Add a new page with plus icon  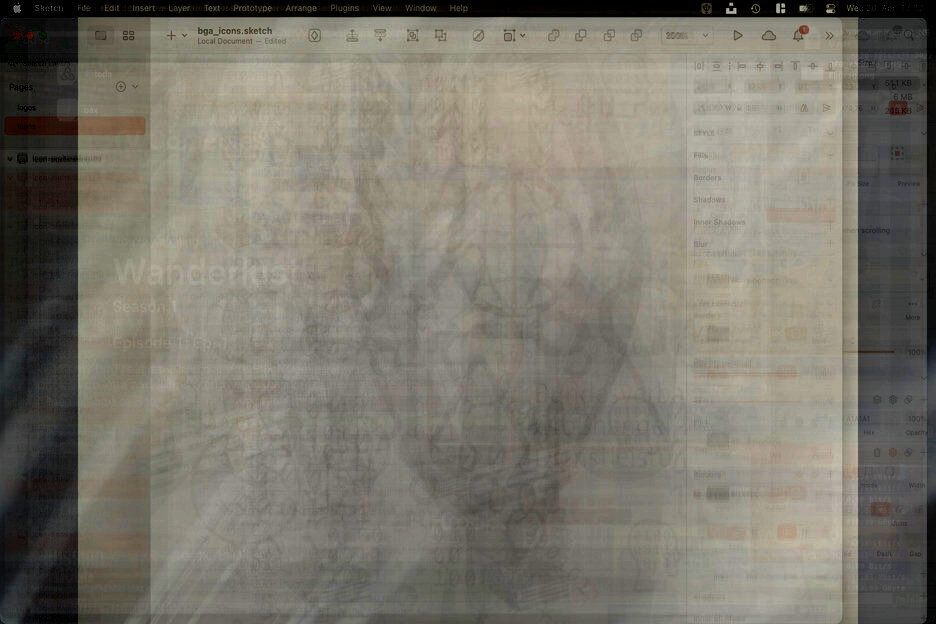point(121,87)
